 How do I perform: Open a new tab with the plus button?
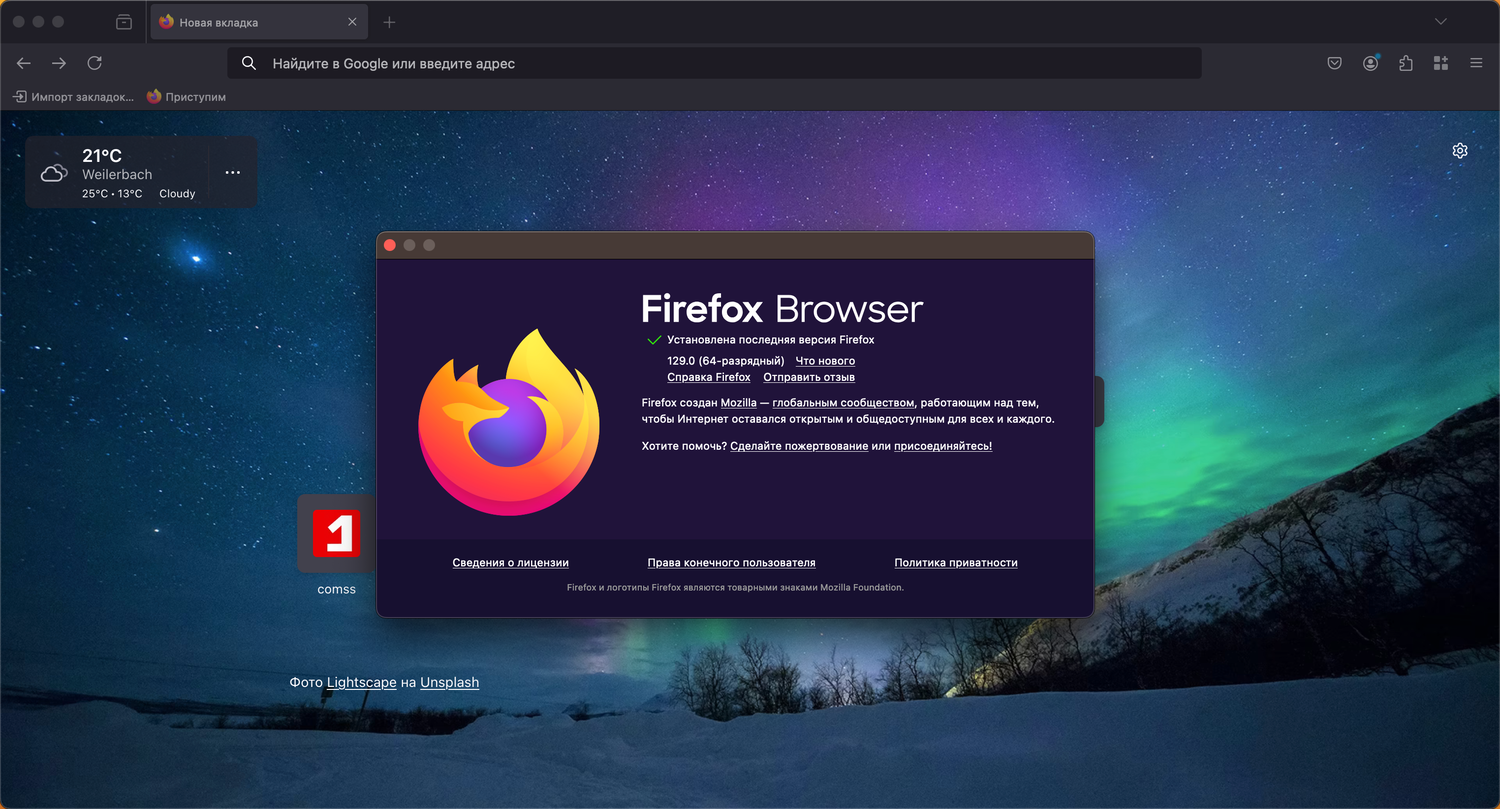click(390, 22)
